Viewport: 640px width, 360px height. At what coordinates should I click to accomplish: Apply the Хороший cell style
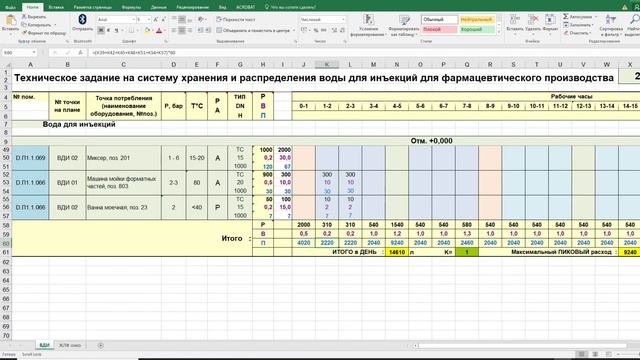[477, 29]
